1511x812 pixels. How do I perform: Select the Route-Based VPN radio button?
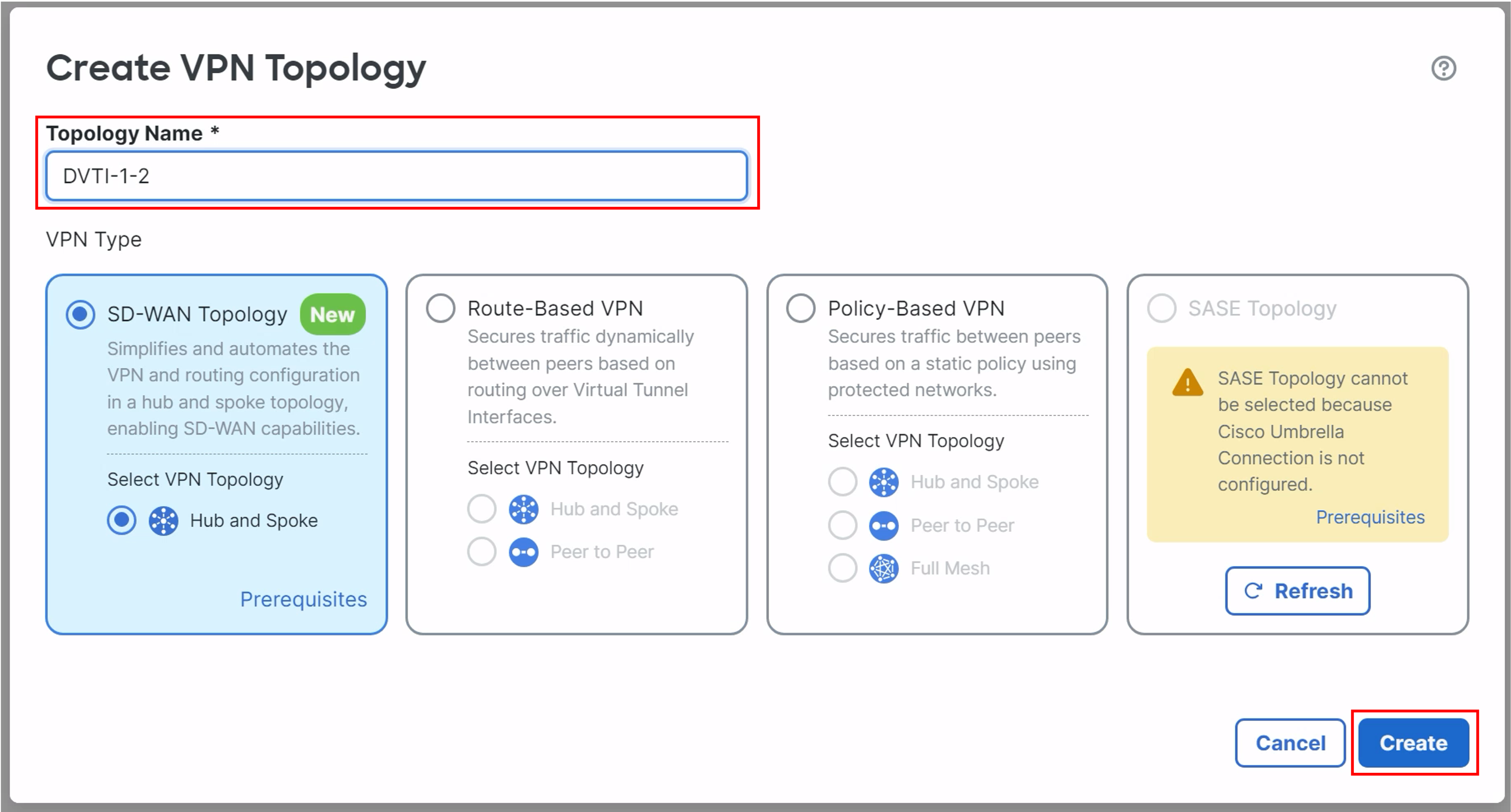441,308
